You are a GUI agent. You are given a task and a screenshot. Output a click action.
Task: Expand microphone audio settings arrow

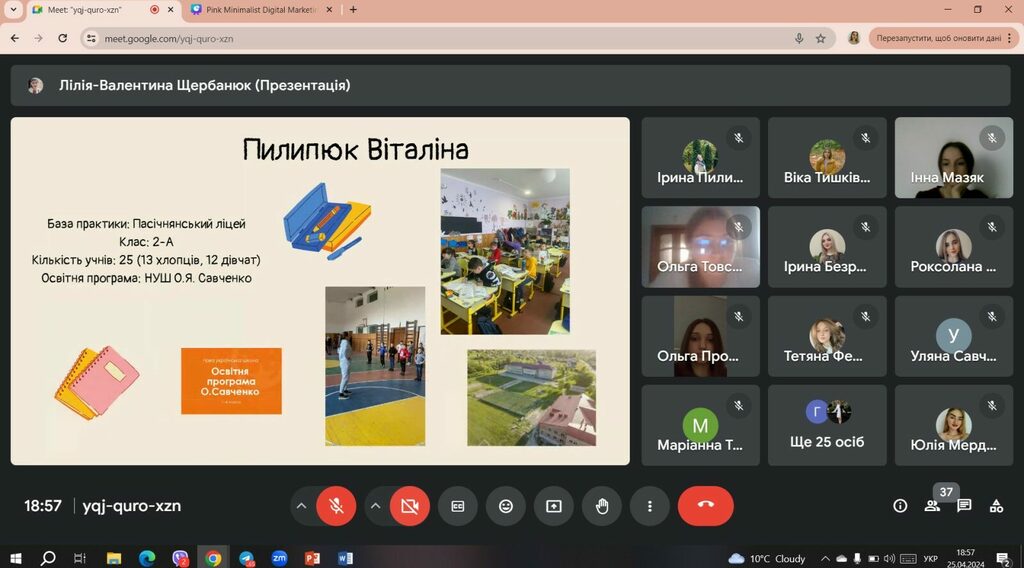point(301,506)
